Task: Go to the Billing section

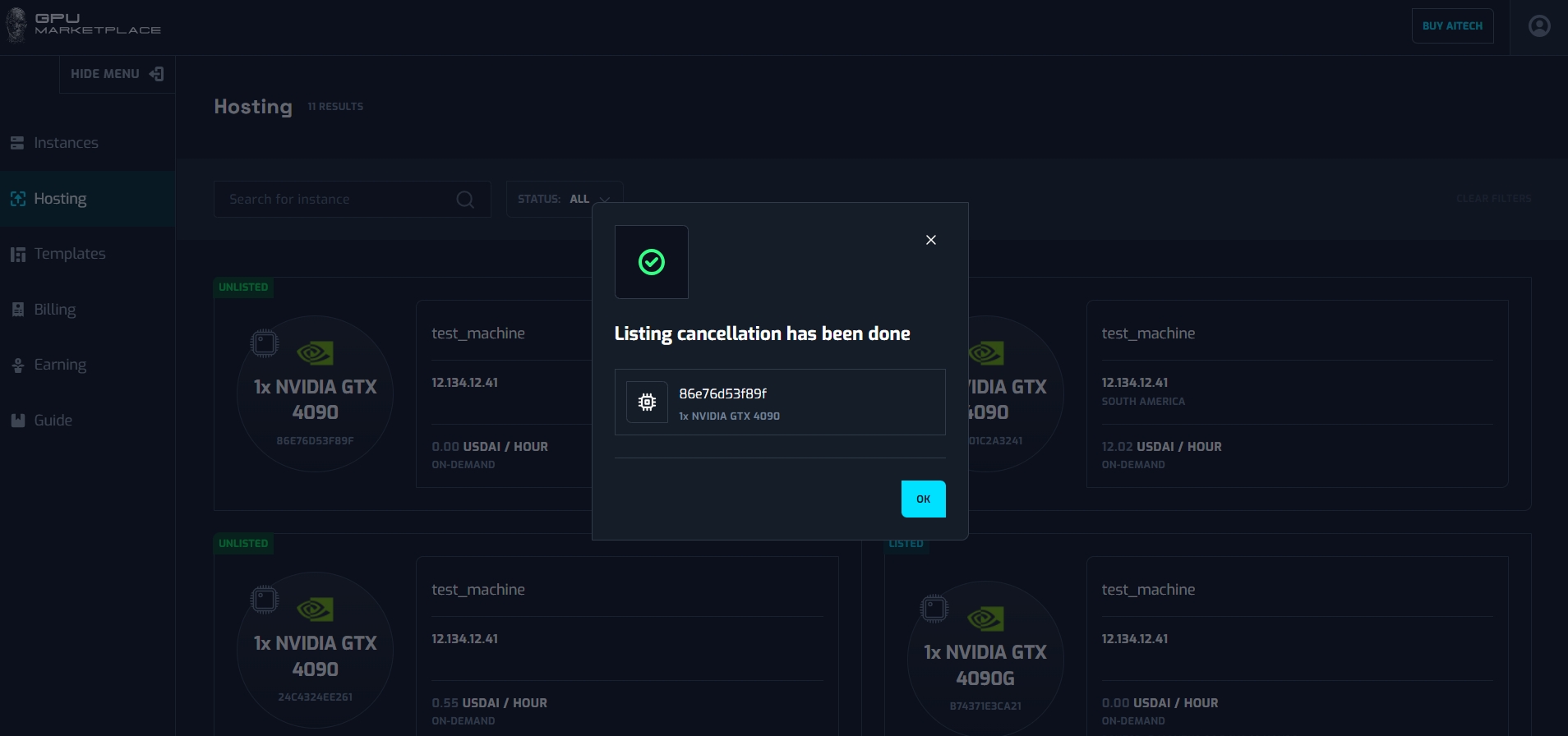Action: tap(54, 310)
